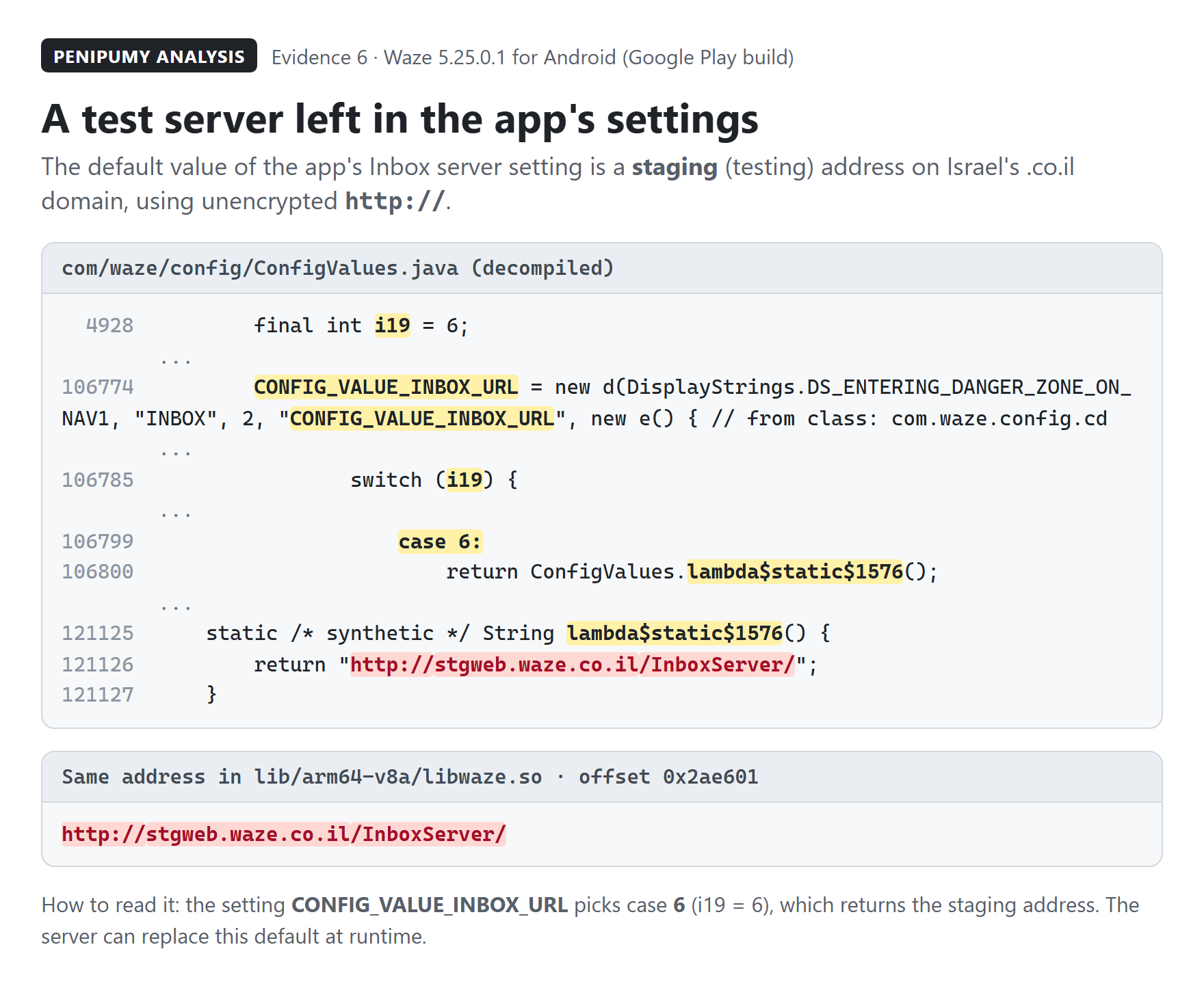
Task: Click line number 121127
Action: (98, 695)
